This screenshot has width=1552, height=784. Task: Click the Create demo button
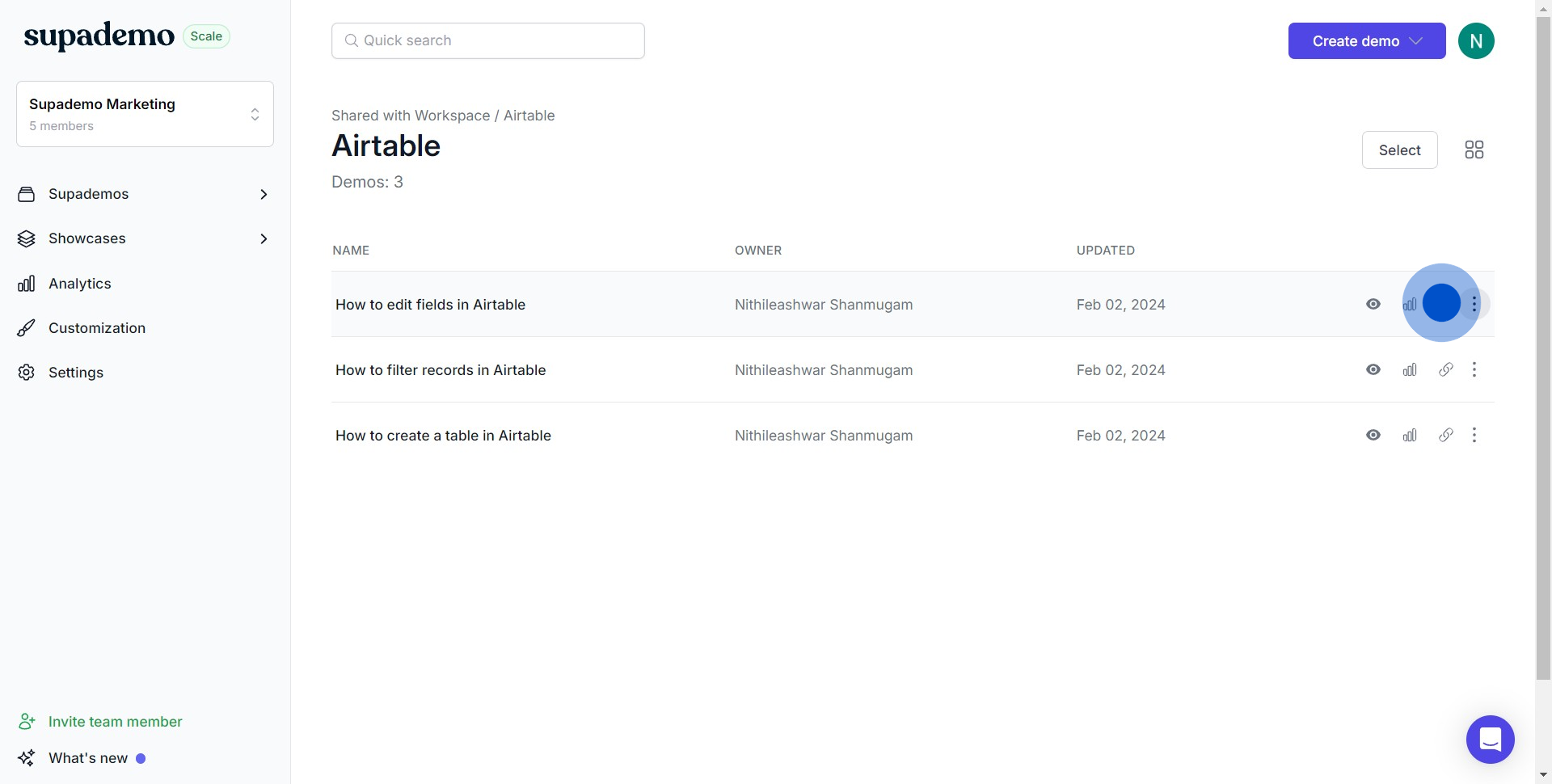(1366, 41)
